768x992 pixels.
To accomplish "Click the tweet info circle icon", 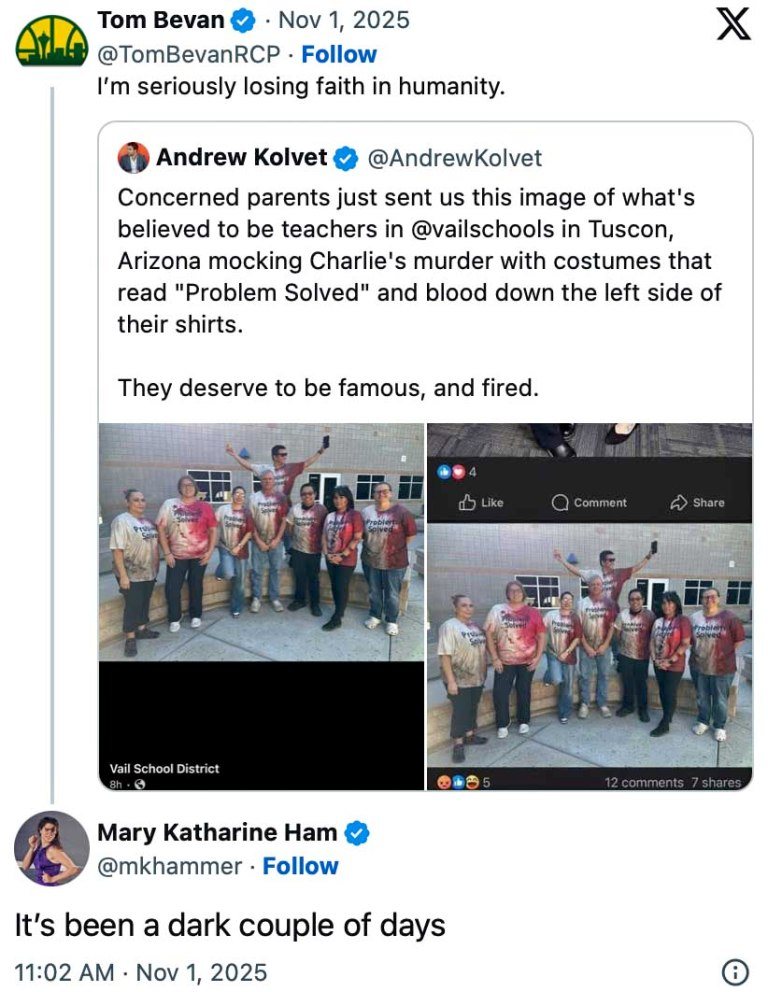I will coord(735,971).
